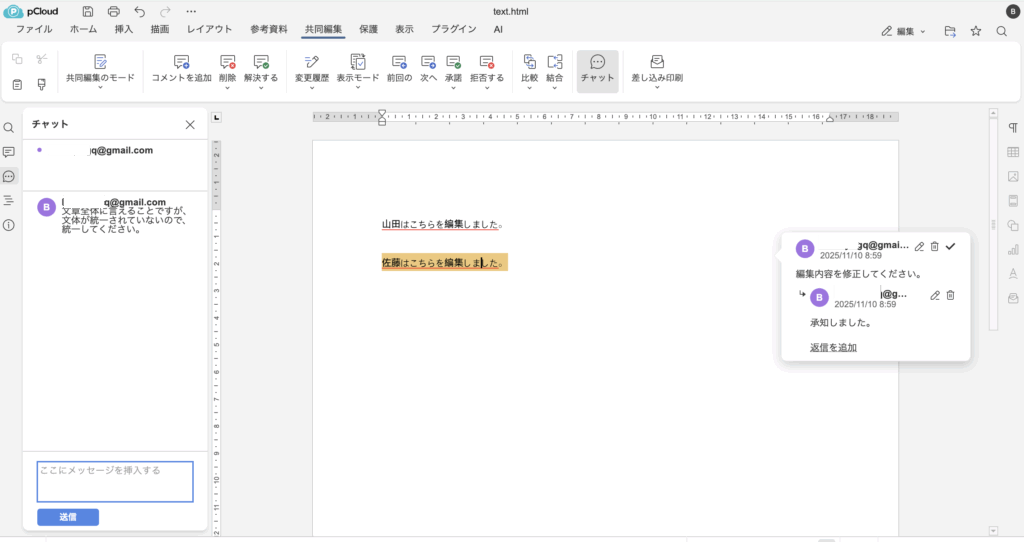Click the save icon in title bar

pos(88,11)
